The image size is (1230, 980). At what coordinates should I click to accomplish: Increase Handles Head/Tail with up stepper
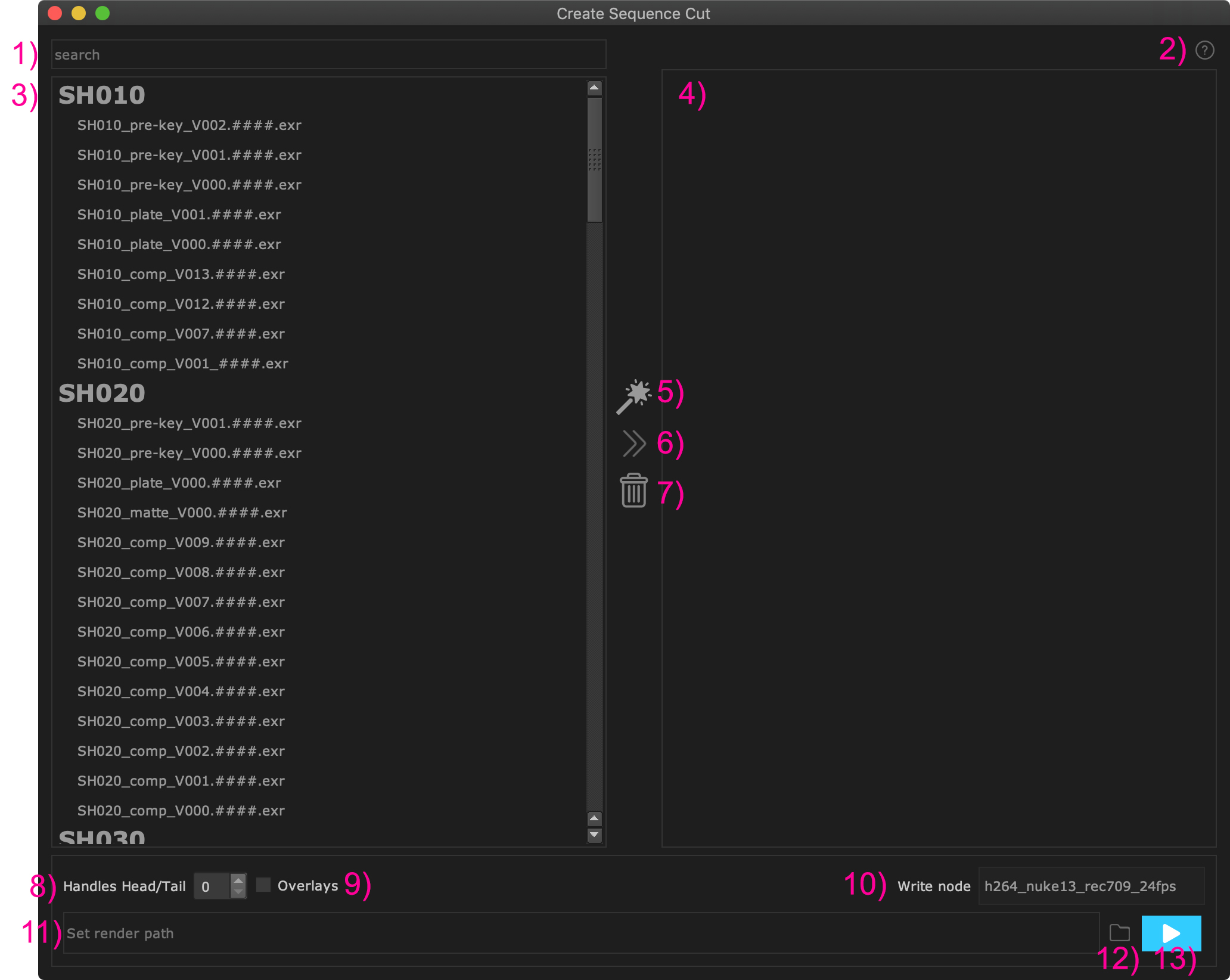pos(238,880)
